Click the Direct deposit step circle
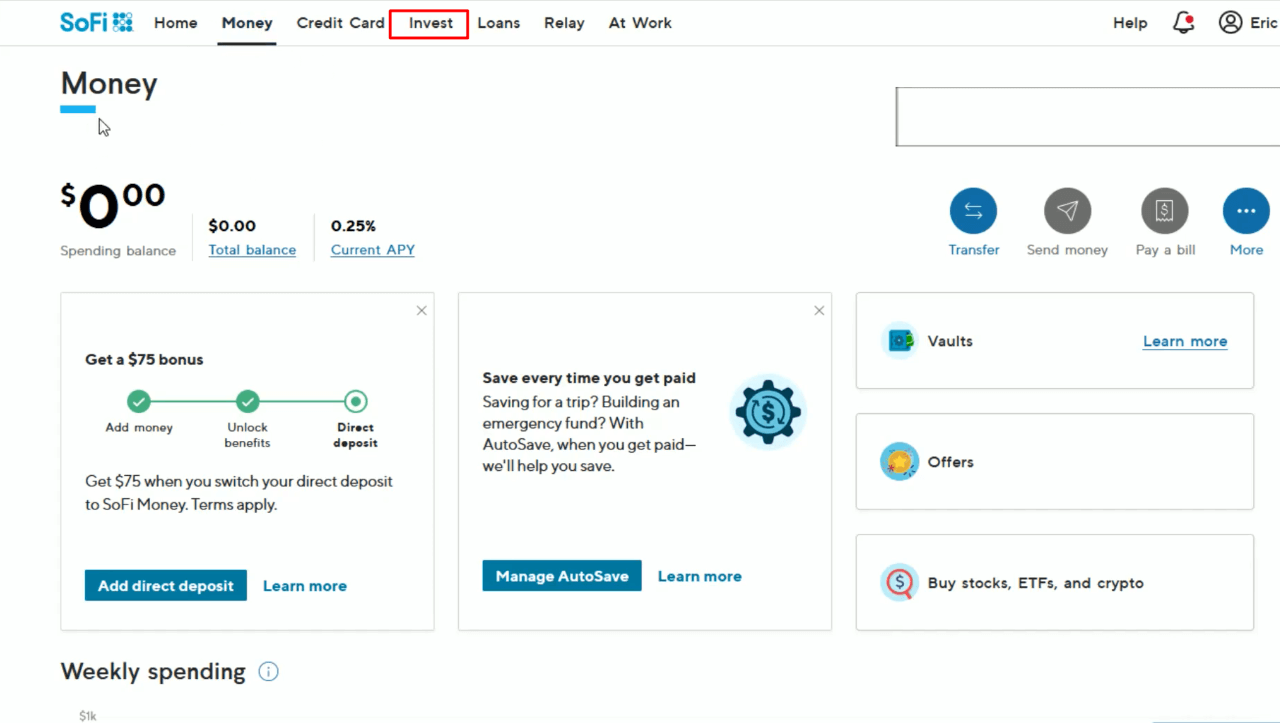Screen dimensions: 1280x723 click(355, 402)
